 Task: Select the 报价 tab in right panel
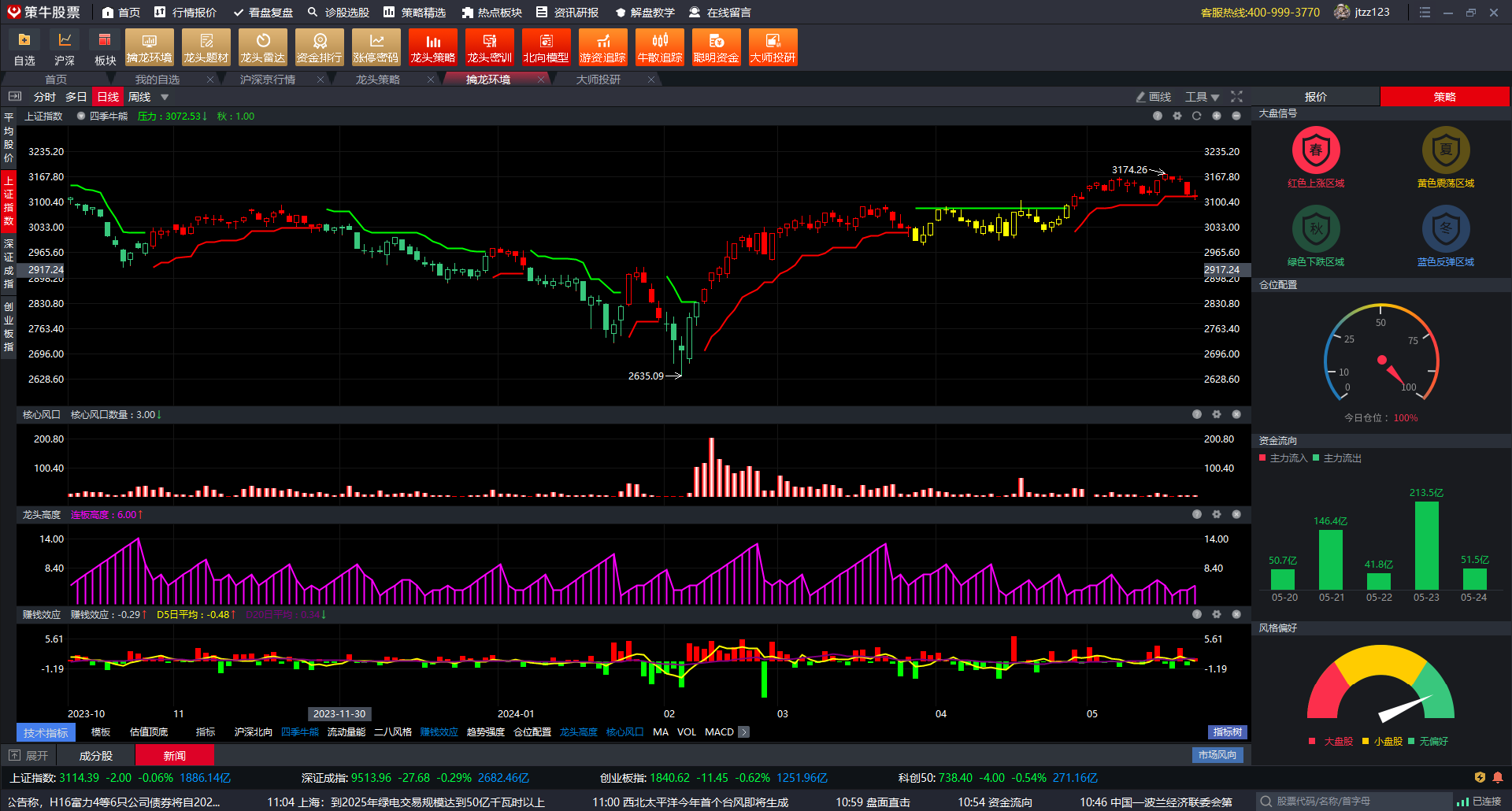(1315, 97)
